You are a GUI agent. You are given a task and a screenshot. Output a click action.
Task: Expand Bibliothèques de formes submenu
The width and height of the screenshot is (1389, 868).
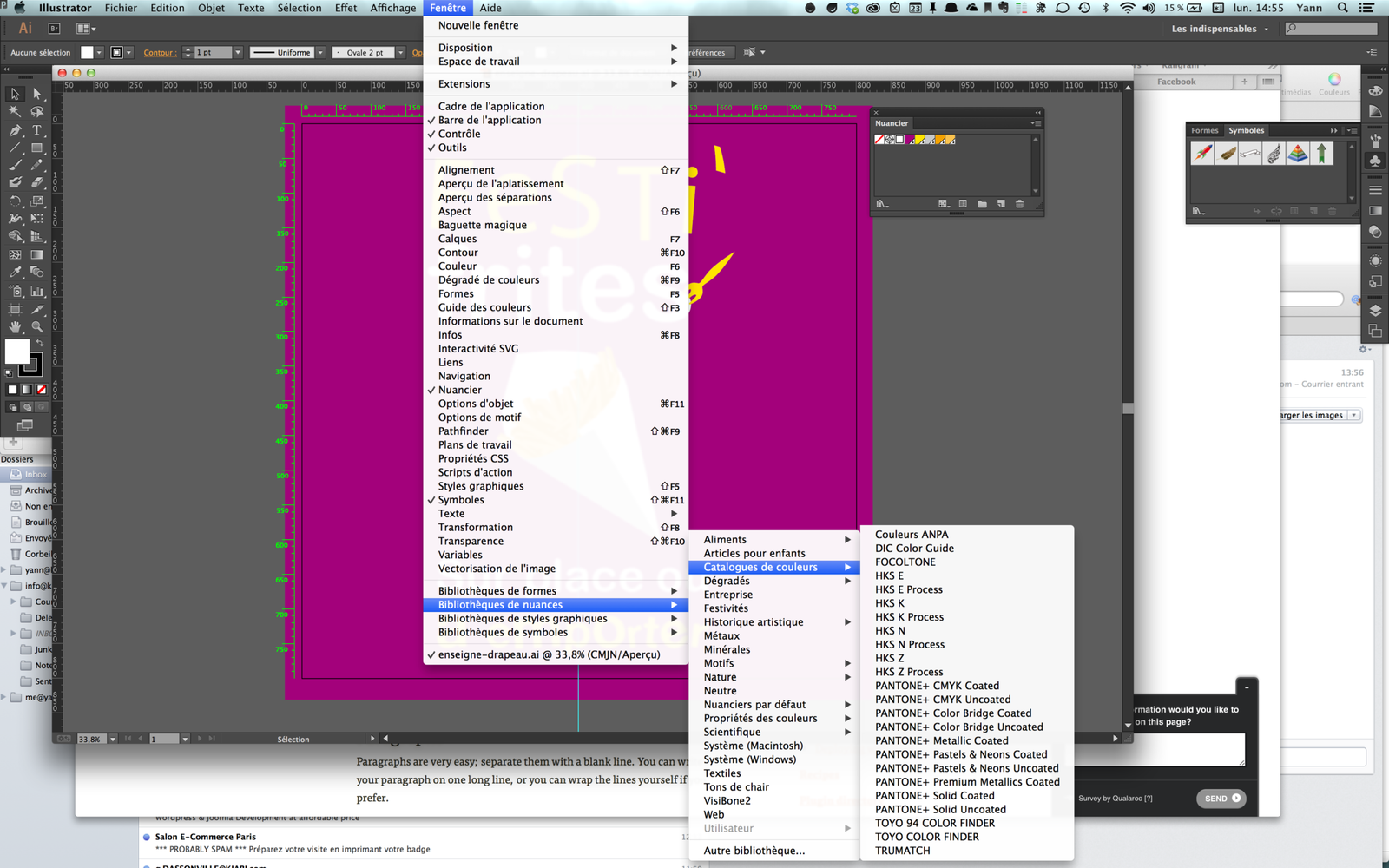coord(556,591)
